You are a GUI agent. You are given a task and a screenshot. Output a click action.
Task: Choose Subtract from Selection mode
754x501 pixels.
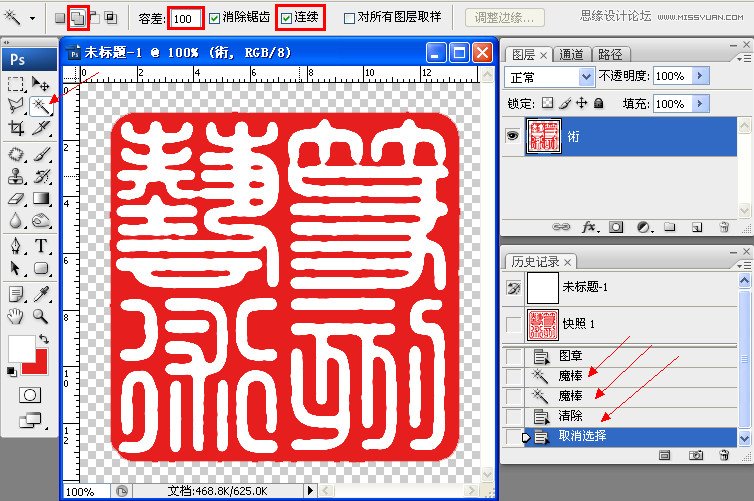pyautogui.click(x=95, y=18)
